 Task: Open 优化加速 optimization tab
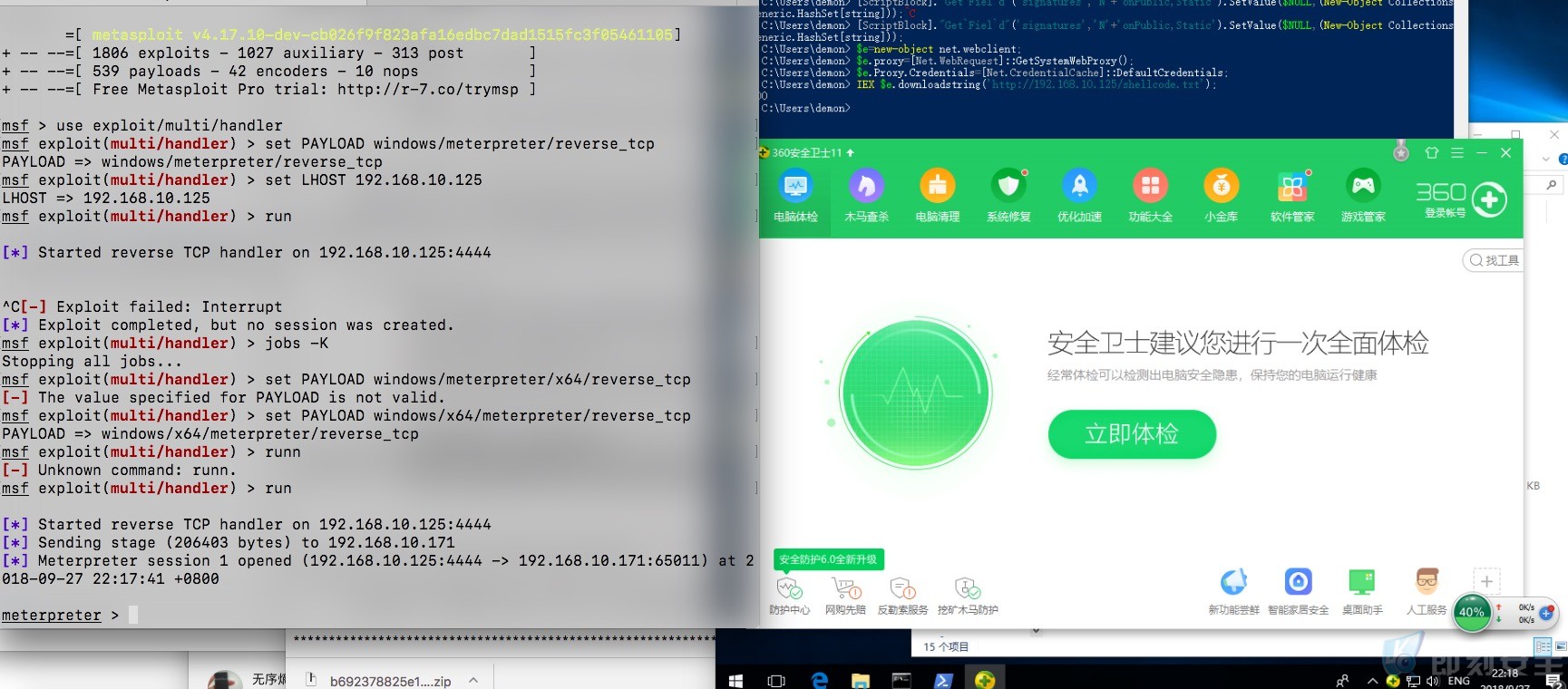(1079, 197)
